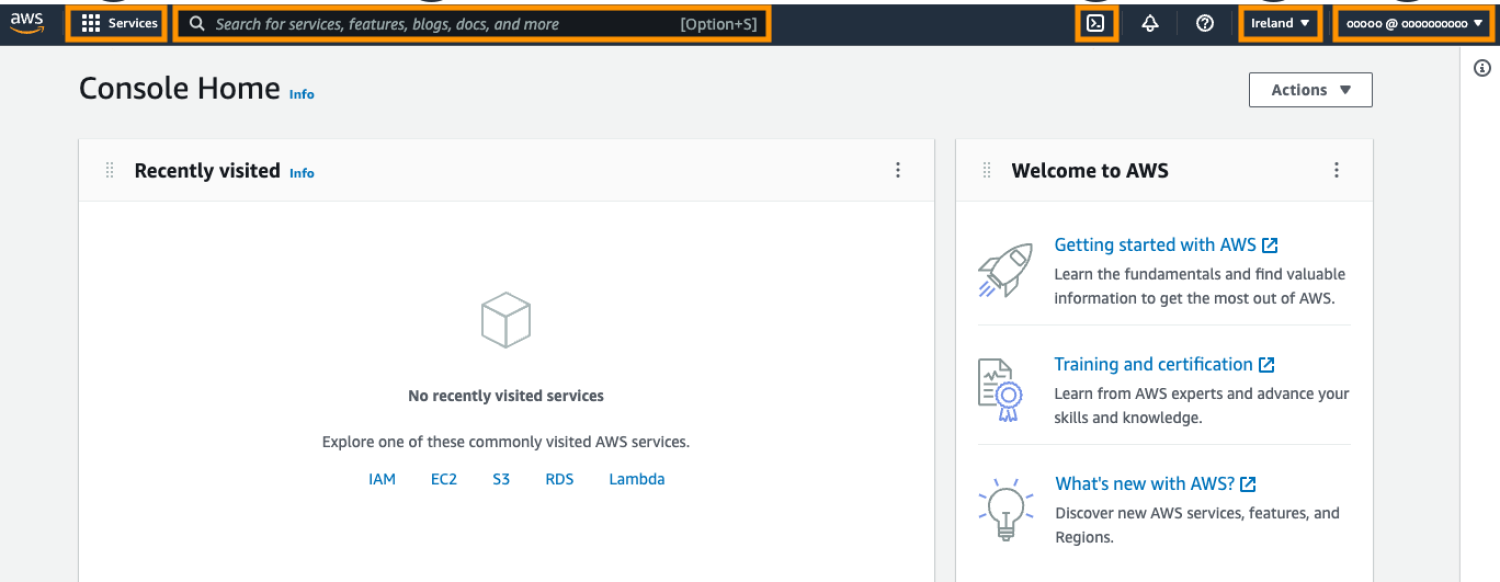Grab the Welcome to AWS drag handle
Image resolution: width=1500 pixels, height=582 pixels.
987,171
